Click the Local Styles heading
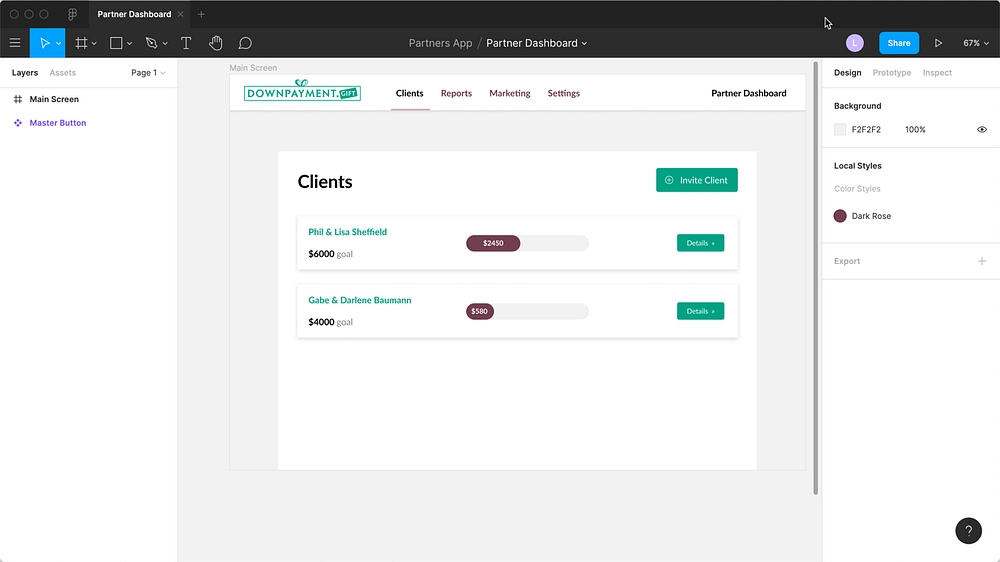 (858, 166)
